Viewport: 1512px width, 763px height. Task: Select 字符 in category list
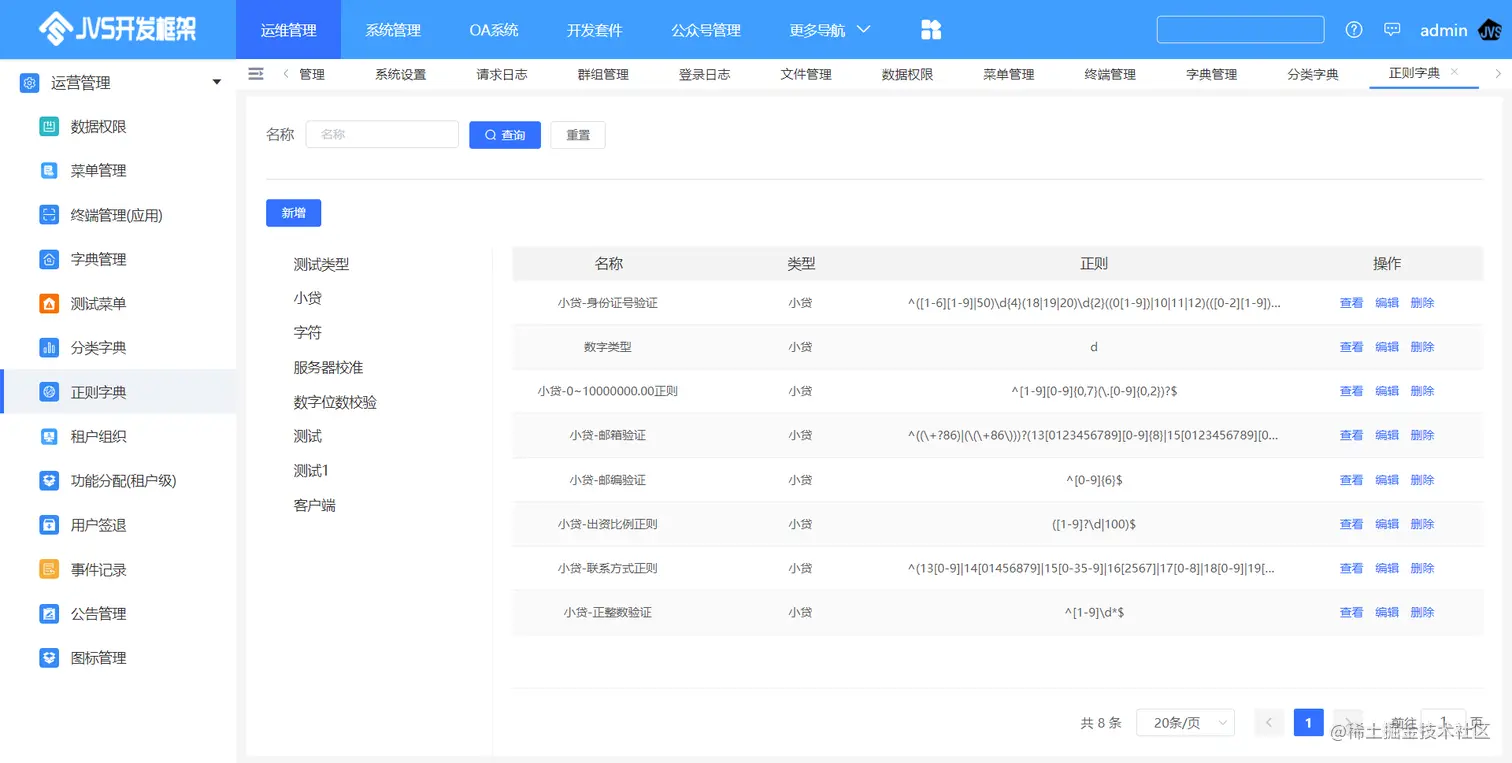click(307, 332)
